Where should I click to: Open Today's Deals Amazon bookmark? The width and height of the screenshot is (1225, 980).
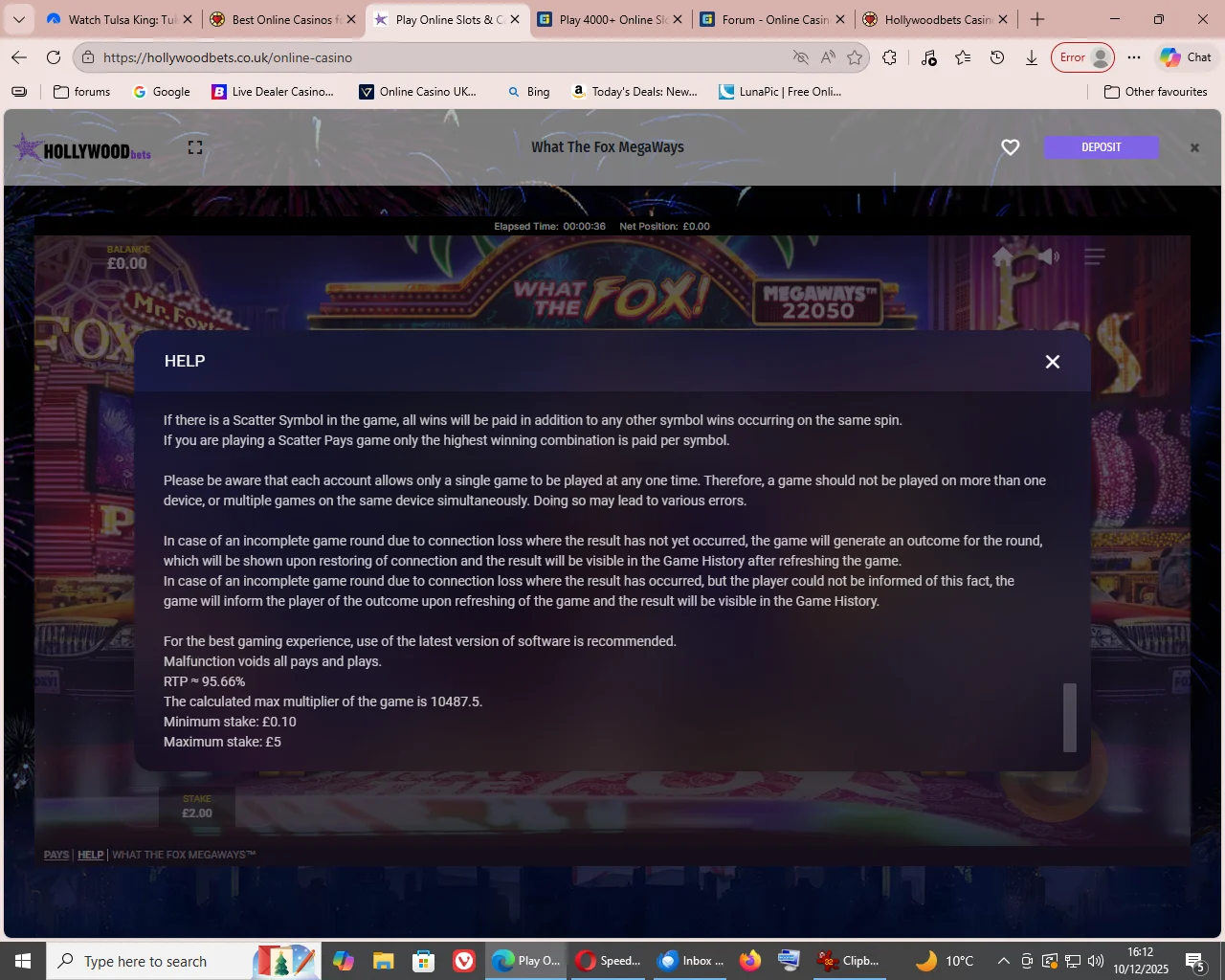point(635,92)
